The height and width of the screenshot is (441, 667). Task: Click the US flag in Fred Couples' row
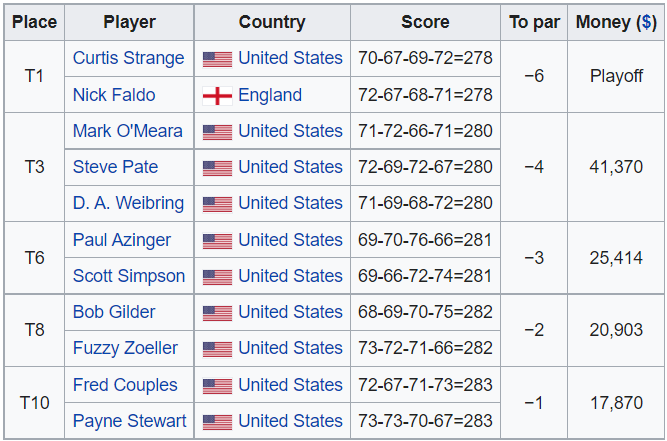tap(217, 386)
